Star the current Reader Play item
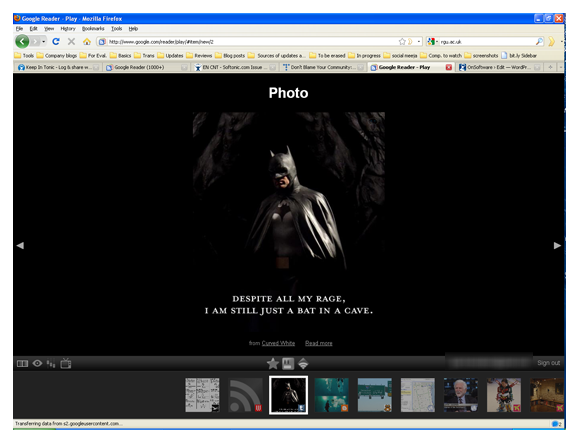This screenshot has height=446, width=587. [273, 363]
